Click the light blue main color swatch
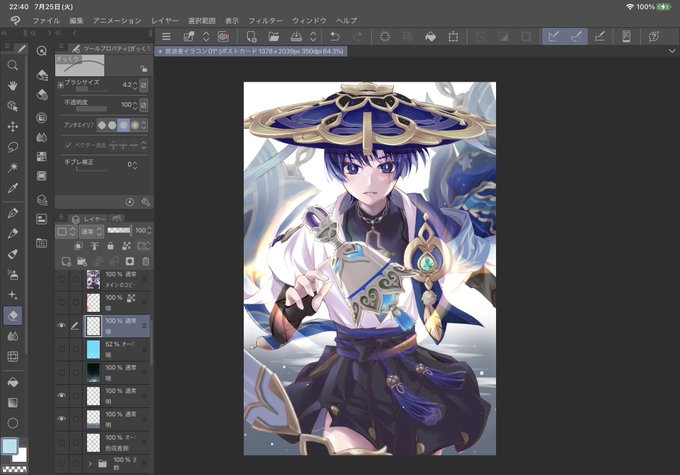The width and height of the screenshot is (680, 475). [x=10, y=446]
